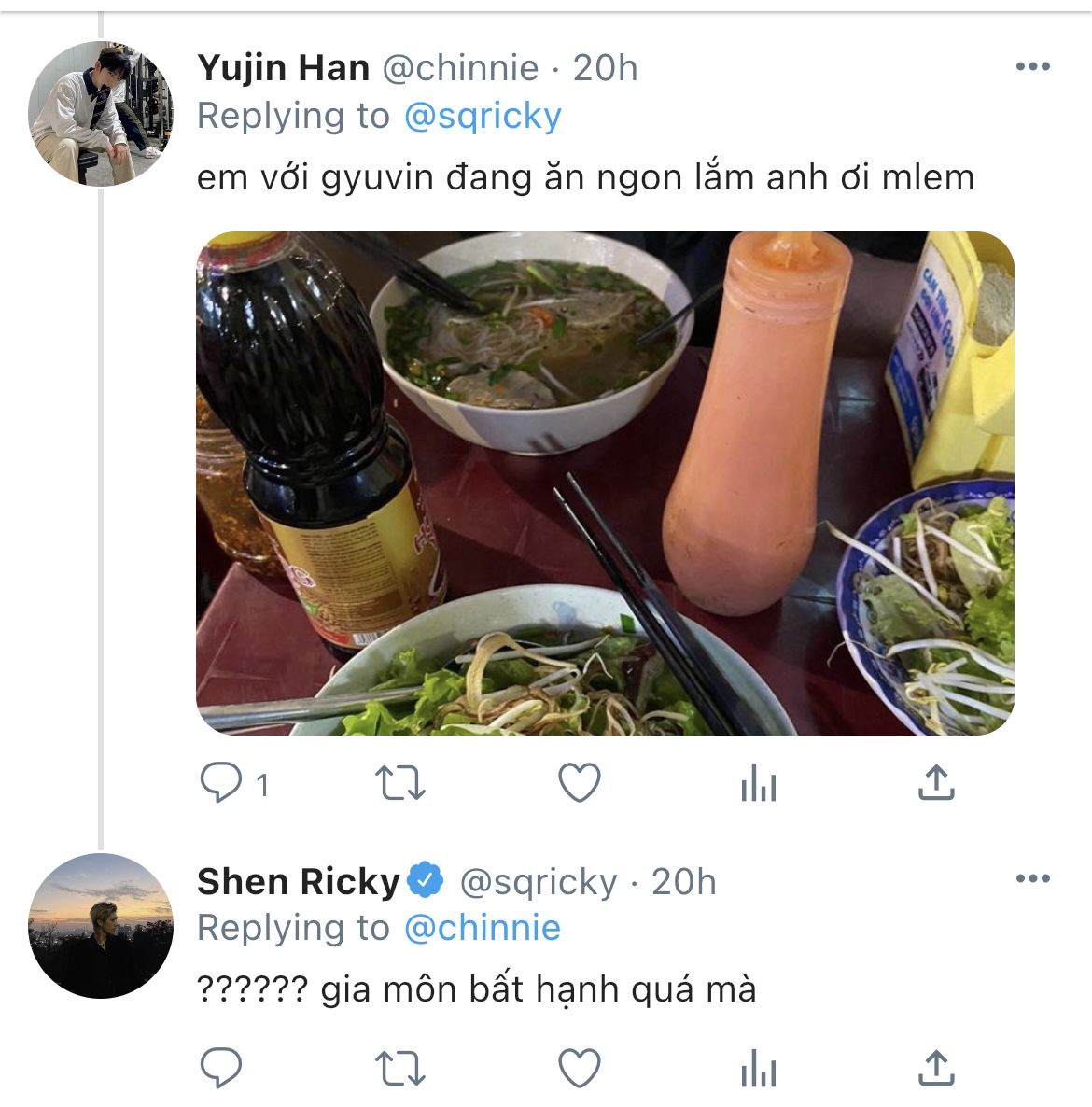The height and width of the screenshot is (1107, 1092).
Task: Share Yujin Han's tweet
Action: pos(935,784)
